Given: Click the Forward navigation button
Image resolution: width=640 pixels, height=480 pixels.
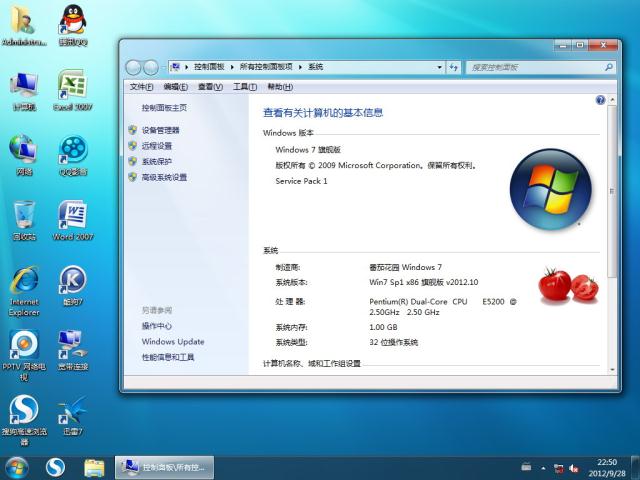Looking at the screenshot, I should click(151, 67).
